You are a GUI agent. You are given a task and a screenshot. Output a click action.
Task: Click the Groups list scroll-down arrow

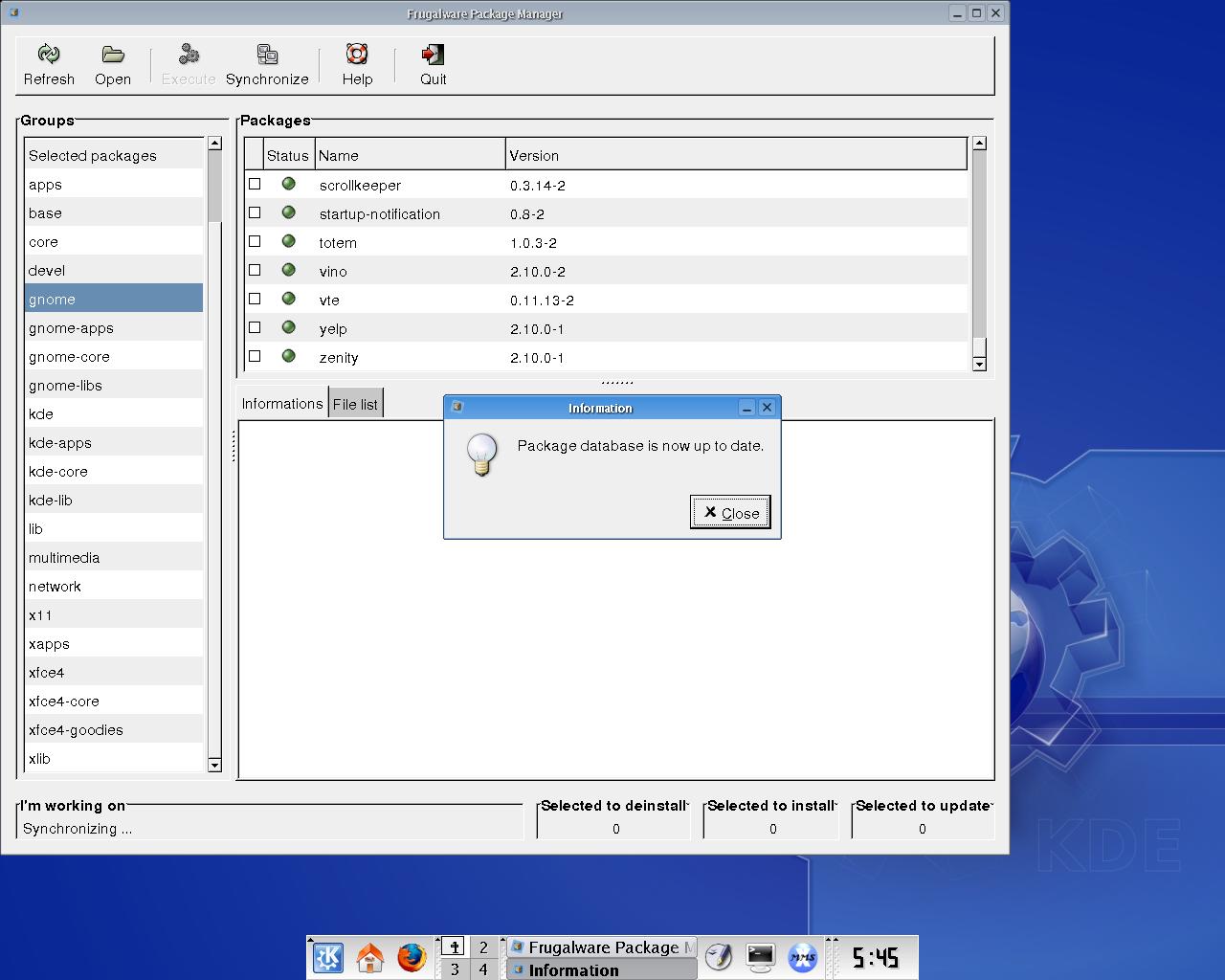click(214, 765)
